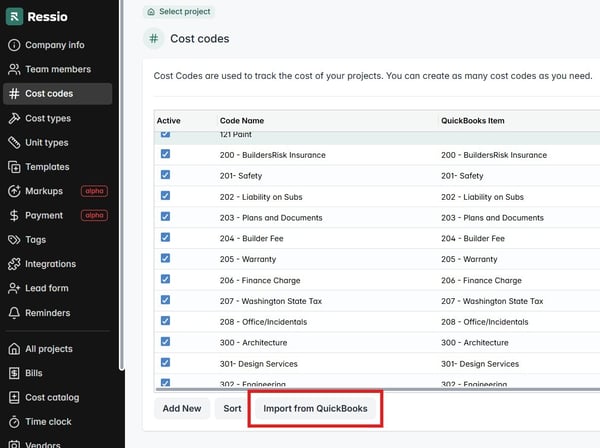Click QuickBooks item 202 - Liability on Subs
Screen dimensions: 600x448
pyautogui.click(x=482, y=197)
